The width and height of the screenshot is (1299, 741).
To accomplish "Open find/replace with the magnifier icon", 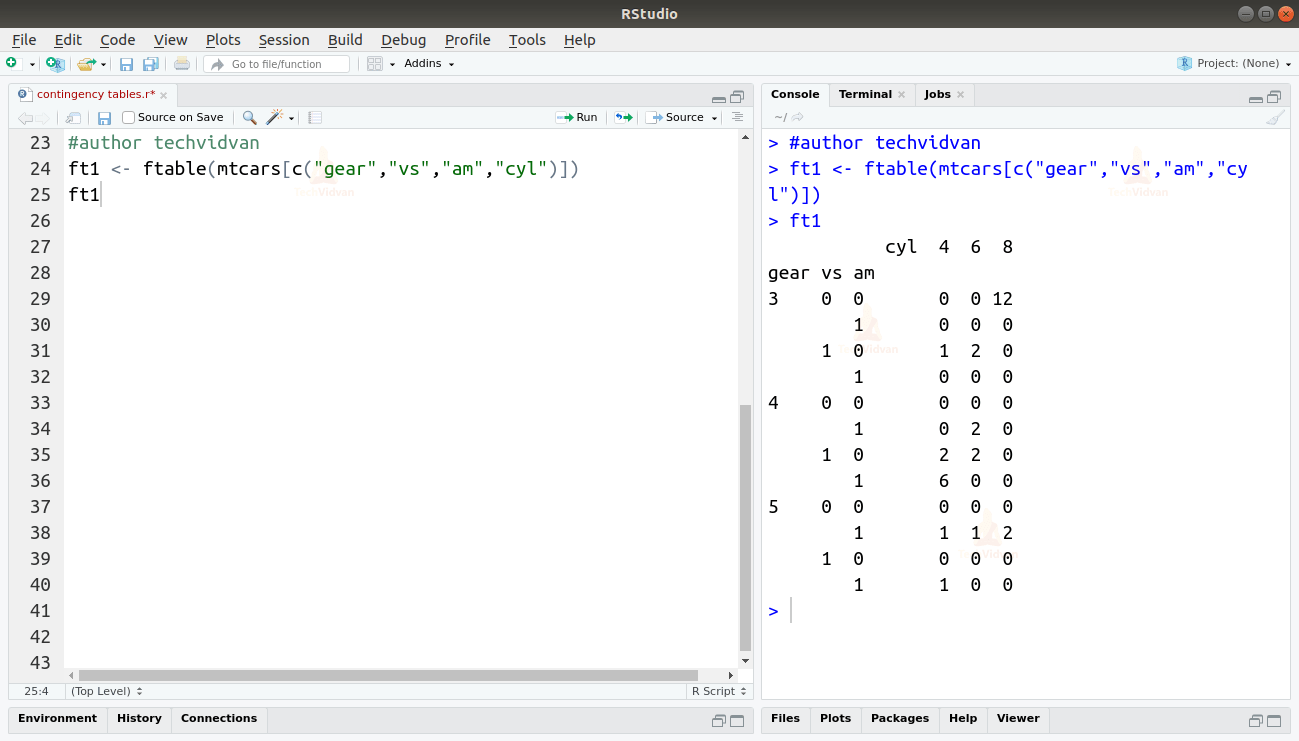I will tap(249, 117).
